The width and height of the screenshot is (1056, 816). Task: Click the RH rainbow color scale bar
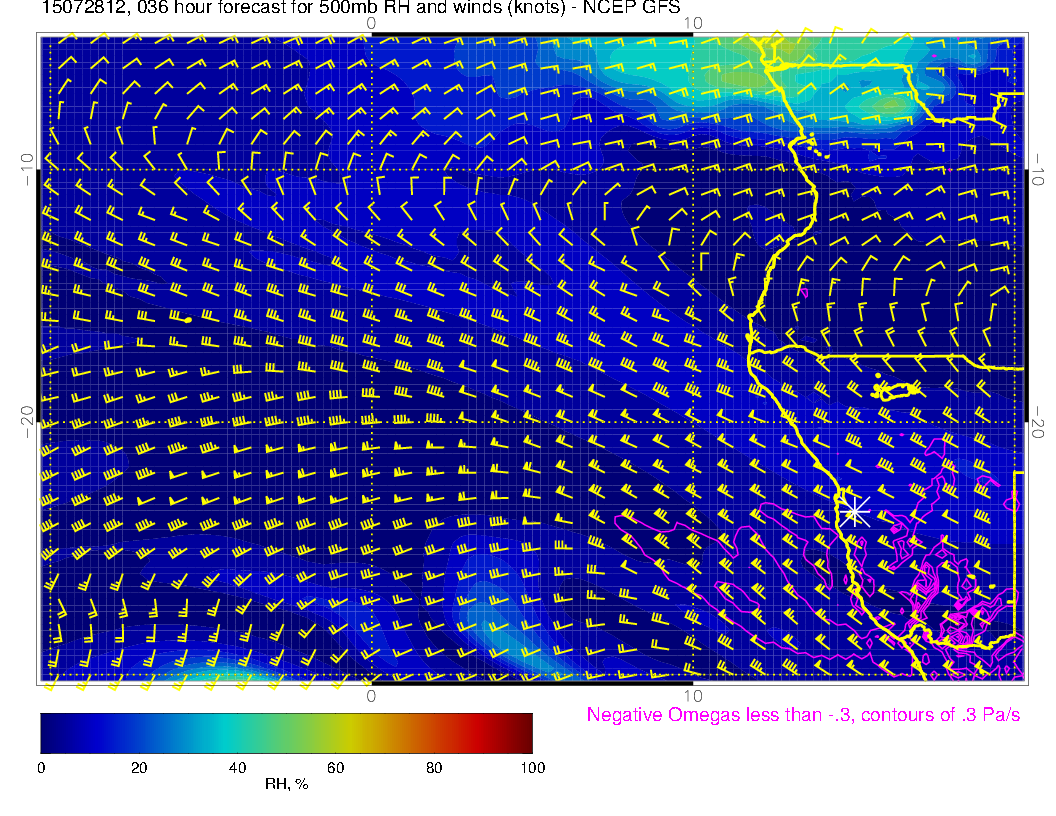286,733
